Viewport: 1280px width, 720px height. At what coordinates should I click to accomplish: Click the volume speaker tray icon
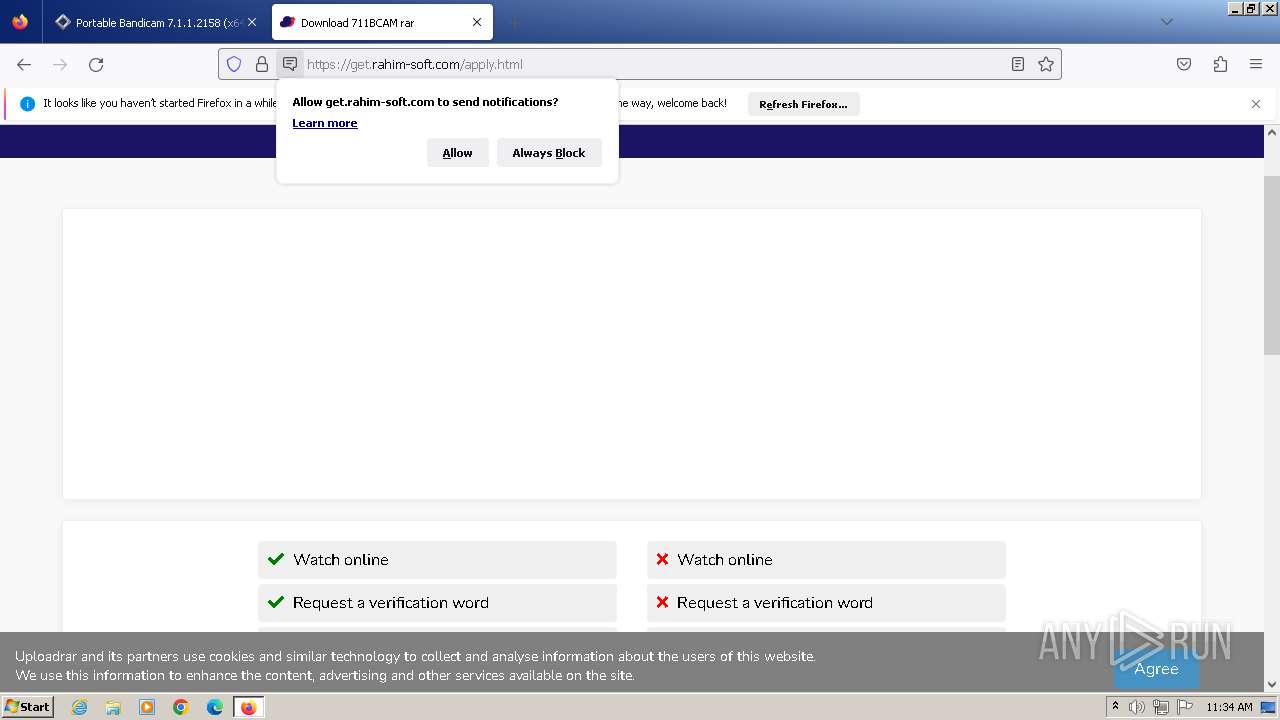(1137, 707)
